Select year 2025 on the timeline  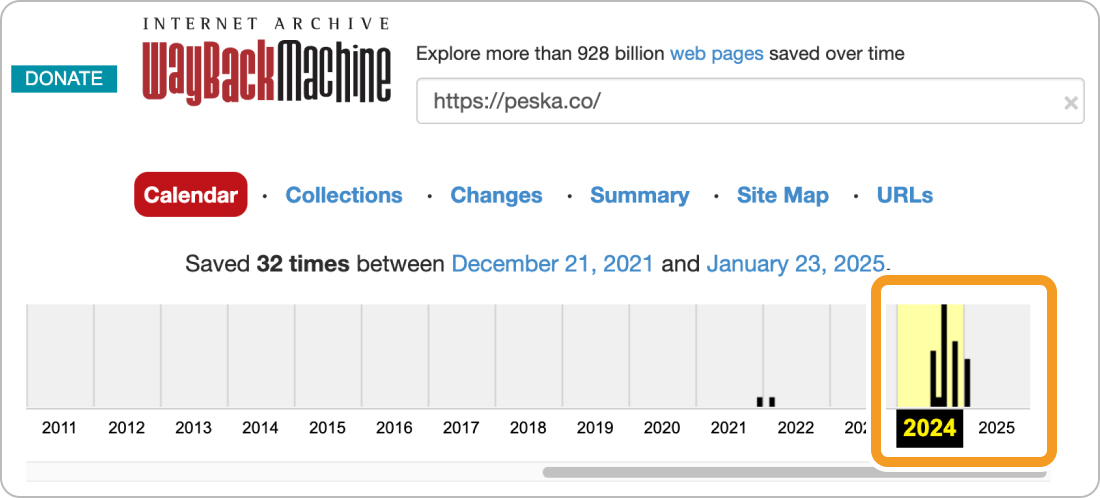click(996, 428)
